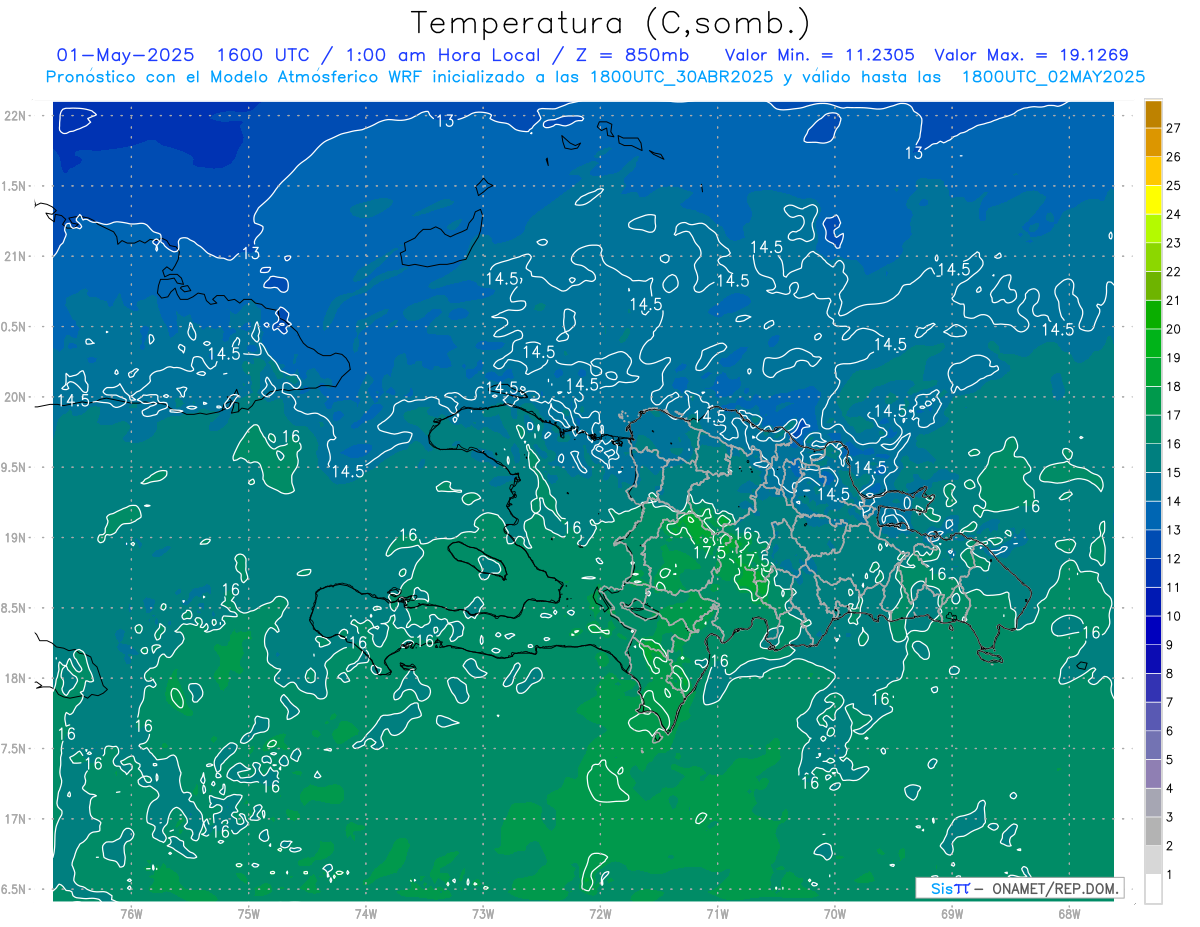Click the colorbar legend label 14
The image size is (1200, 927).
[x=1173, y=501]
